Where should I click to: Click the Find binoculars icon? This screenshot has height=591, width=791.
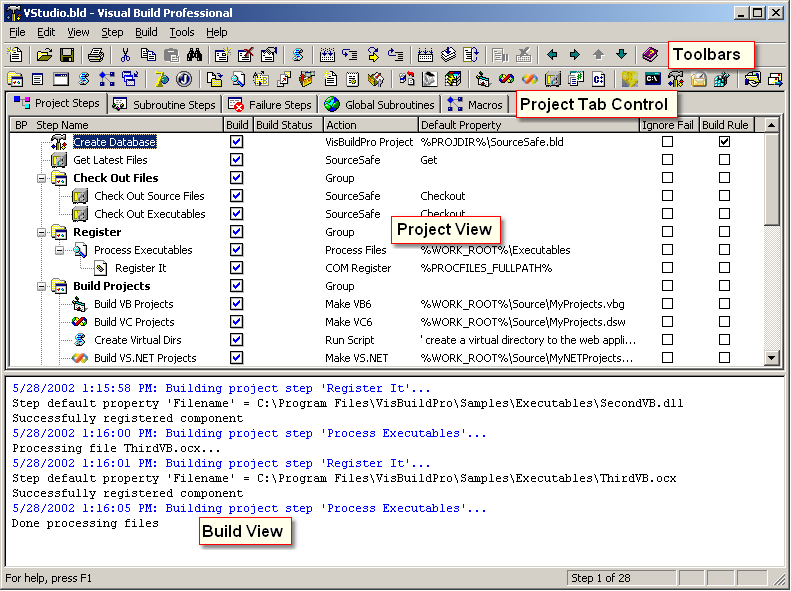[194, 54]
